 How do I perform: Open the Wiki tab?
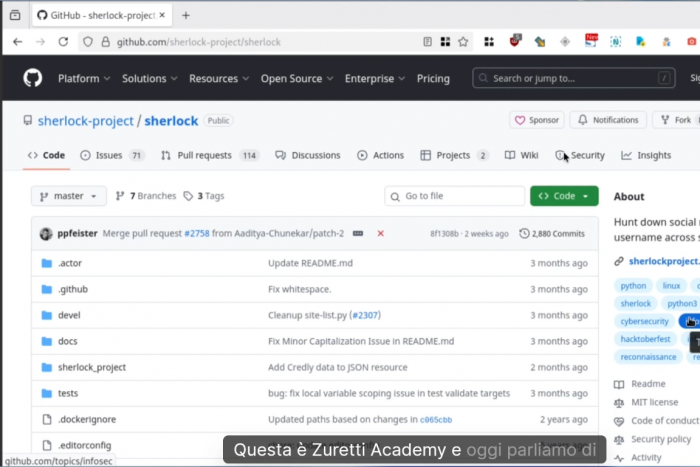521,155
